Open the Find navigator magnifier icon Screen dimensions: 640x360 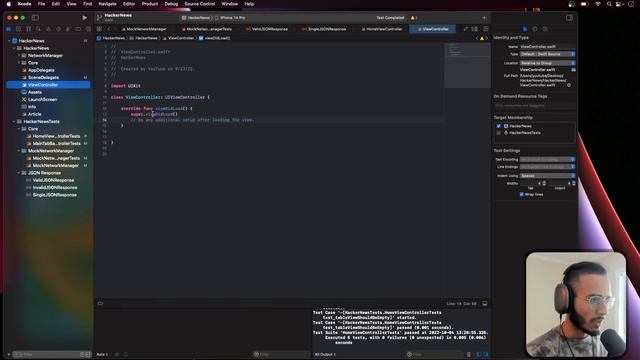[38, 29]
